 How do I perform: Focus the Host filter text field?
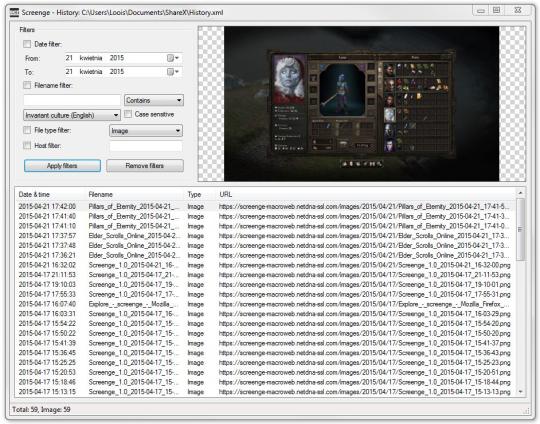146,146
